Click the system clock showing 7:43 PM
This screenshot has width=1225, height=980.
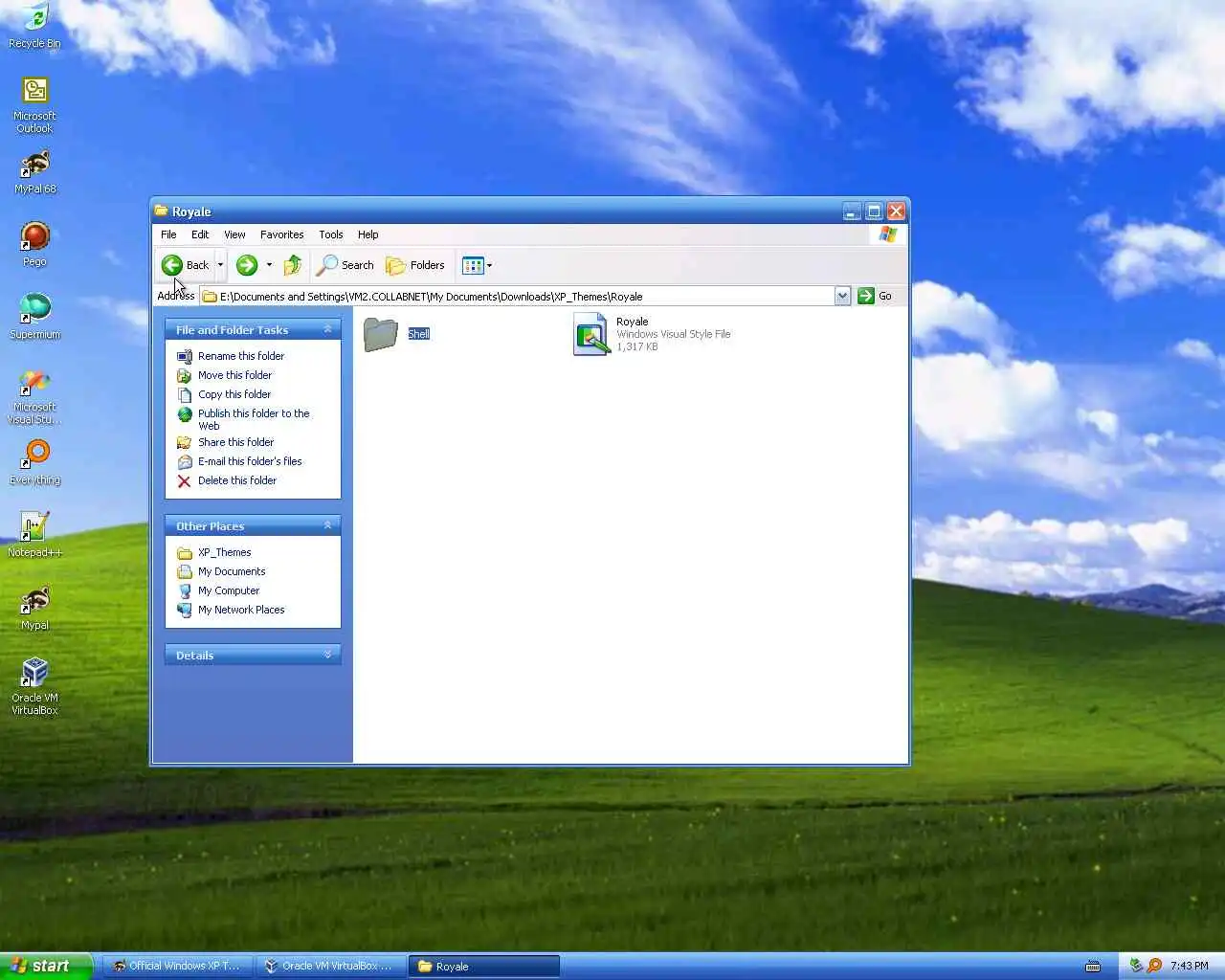1189,966
